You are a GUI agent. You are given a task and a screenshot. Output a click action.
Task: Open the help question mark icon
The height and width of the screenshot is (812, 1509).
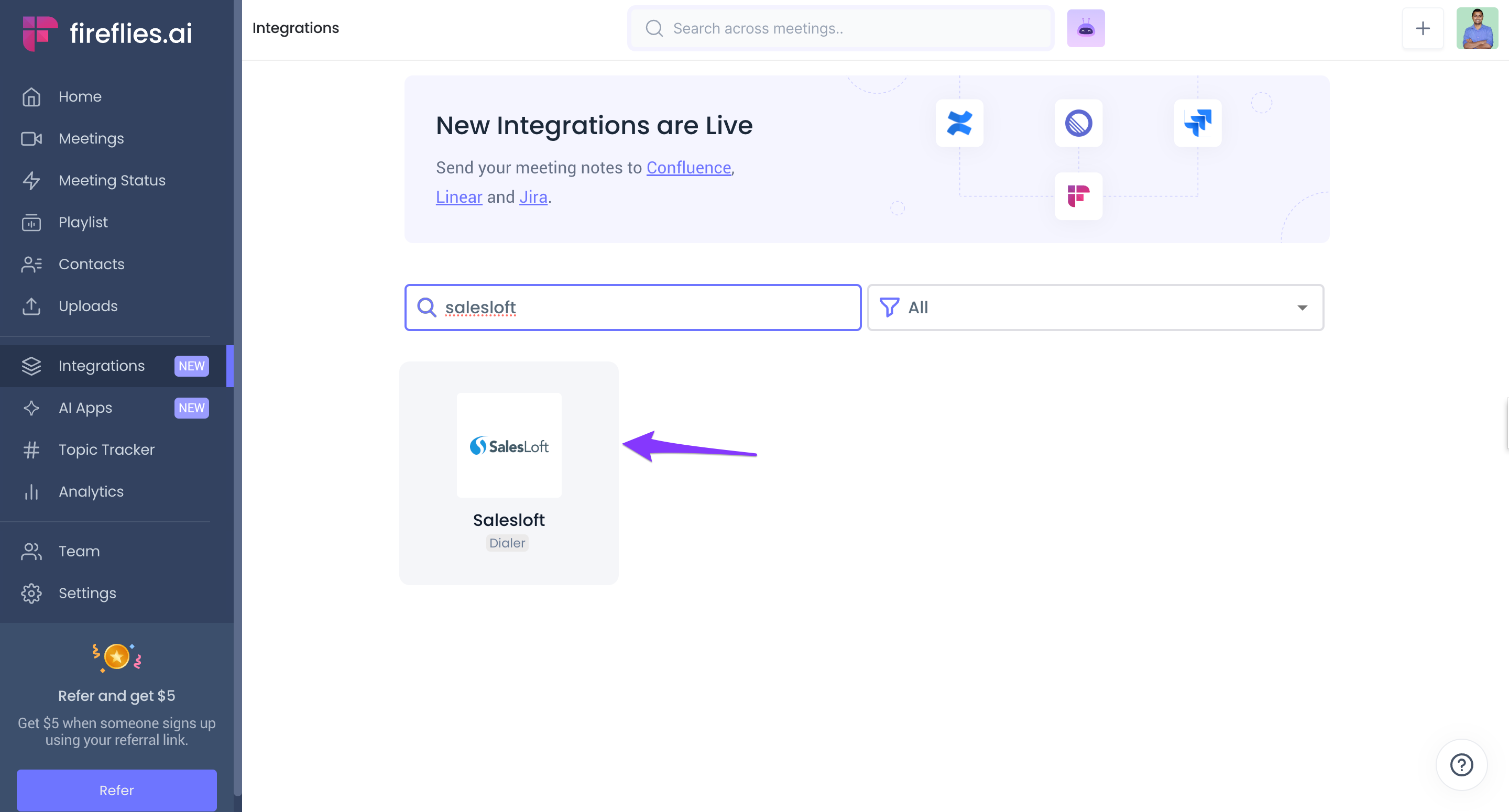[1461, 764]
